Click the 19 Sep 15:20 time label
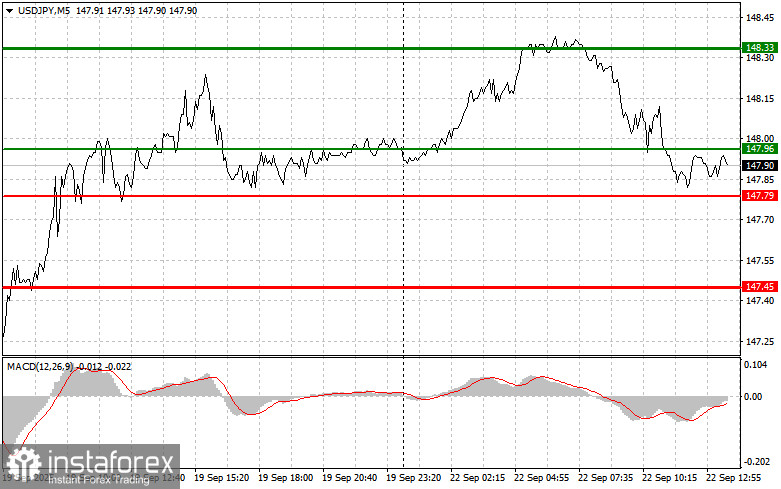Image resolution: width=781 pixels, height=489 pixels. click(x=222, y=478)
